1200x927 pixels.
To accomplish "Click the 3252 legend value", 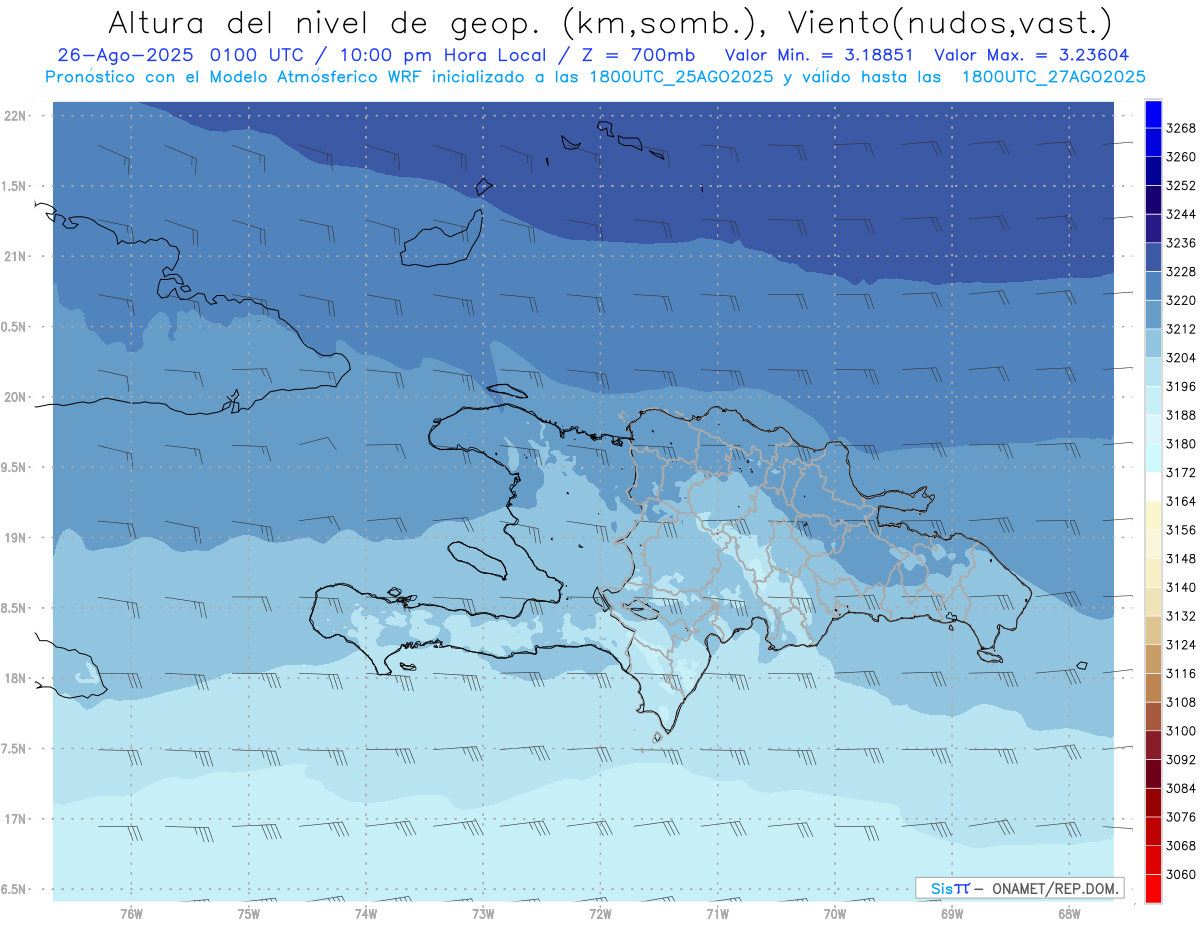I will (x=1181, y=186).
